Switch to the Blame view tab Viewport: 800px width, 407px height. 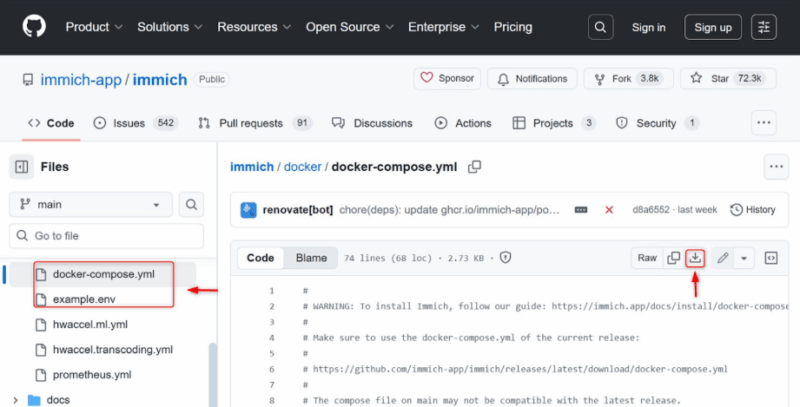(311, 258)
